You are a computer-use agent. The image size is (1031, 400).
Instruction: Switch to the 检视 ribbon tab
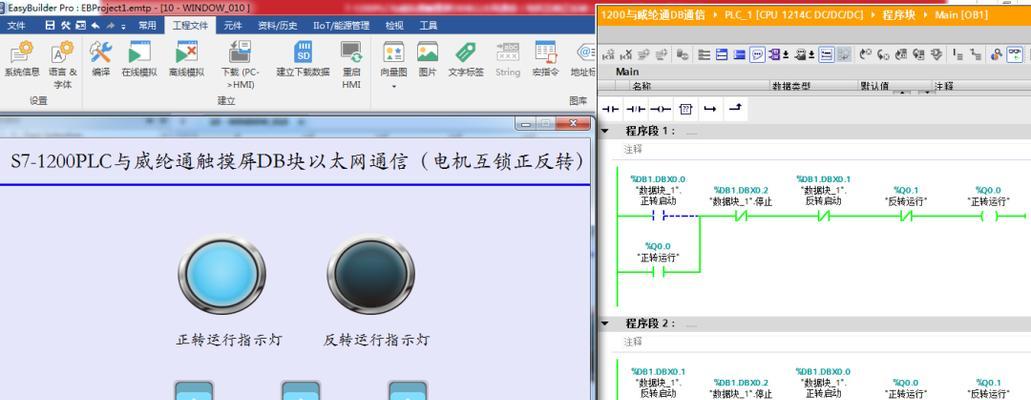click(x=395, y=25)
